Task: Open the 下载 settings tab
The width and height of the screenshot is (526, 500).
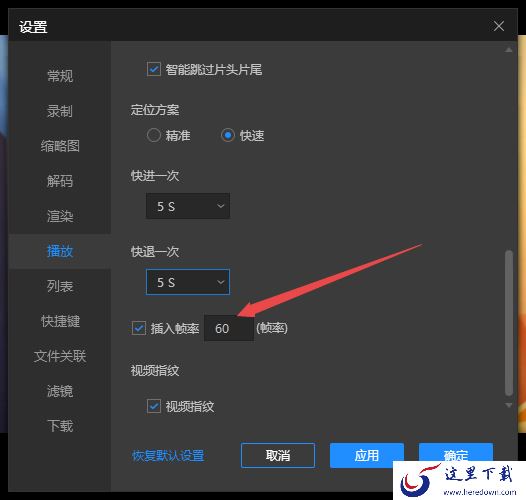Action: coord(60,426)
